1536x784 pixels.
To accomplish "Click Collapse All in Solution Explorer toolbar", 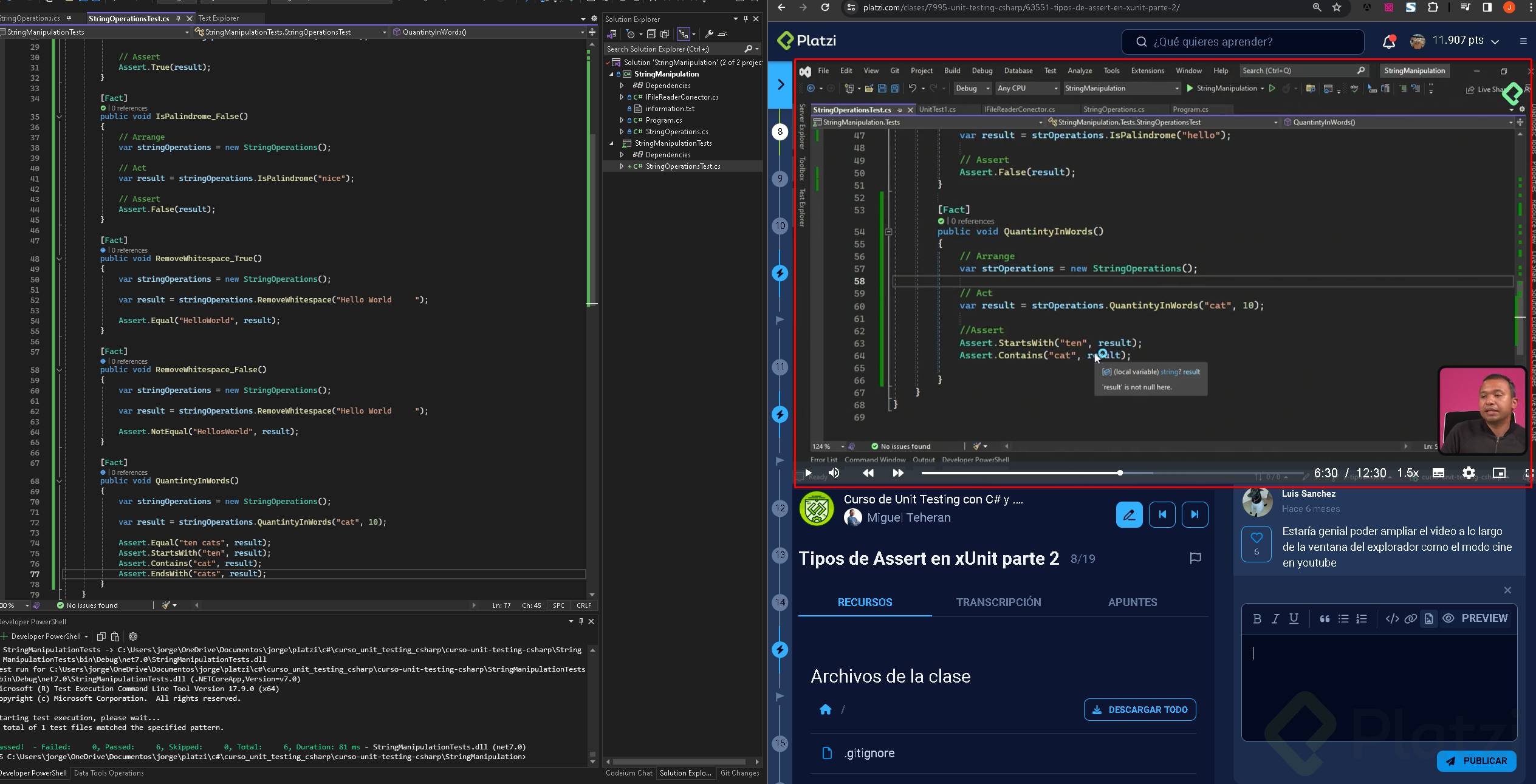I will point(651,34).
